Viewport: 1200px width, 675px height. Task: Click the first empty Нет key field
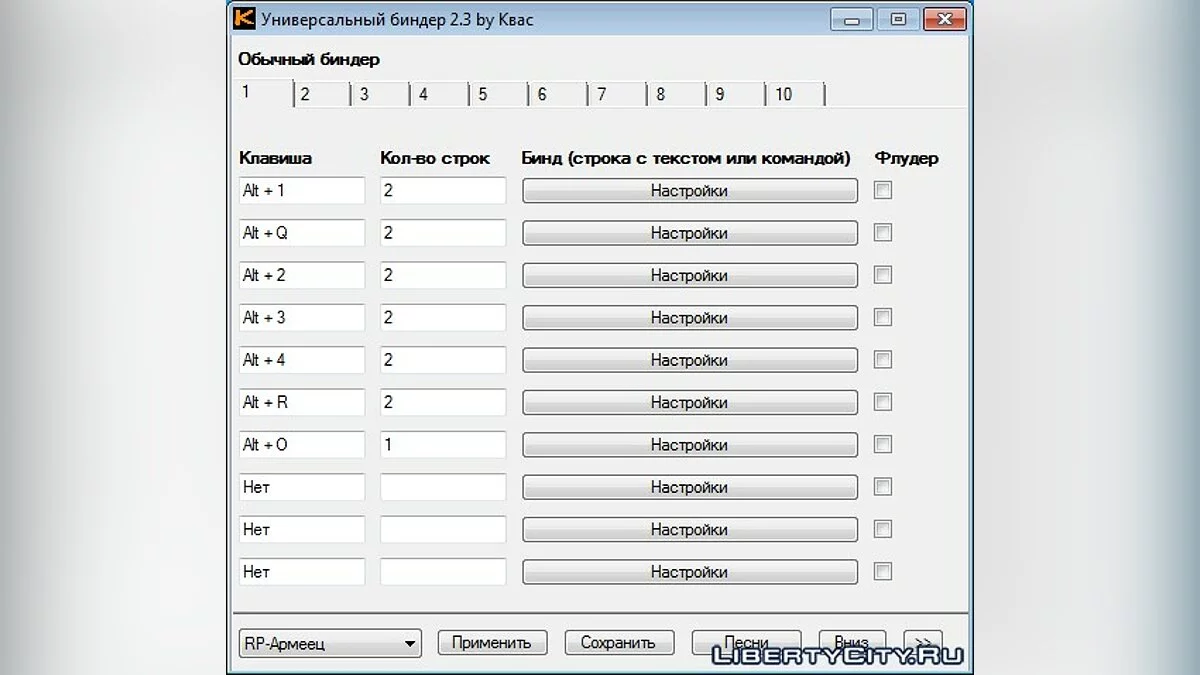point(301,487)
